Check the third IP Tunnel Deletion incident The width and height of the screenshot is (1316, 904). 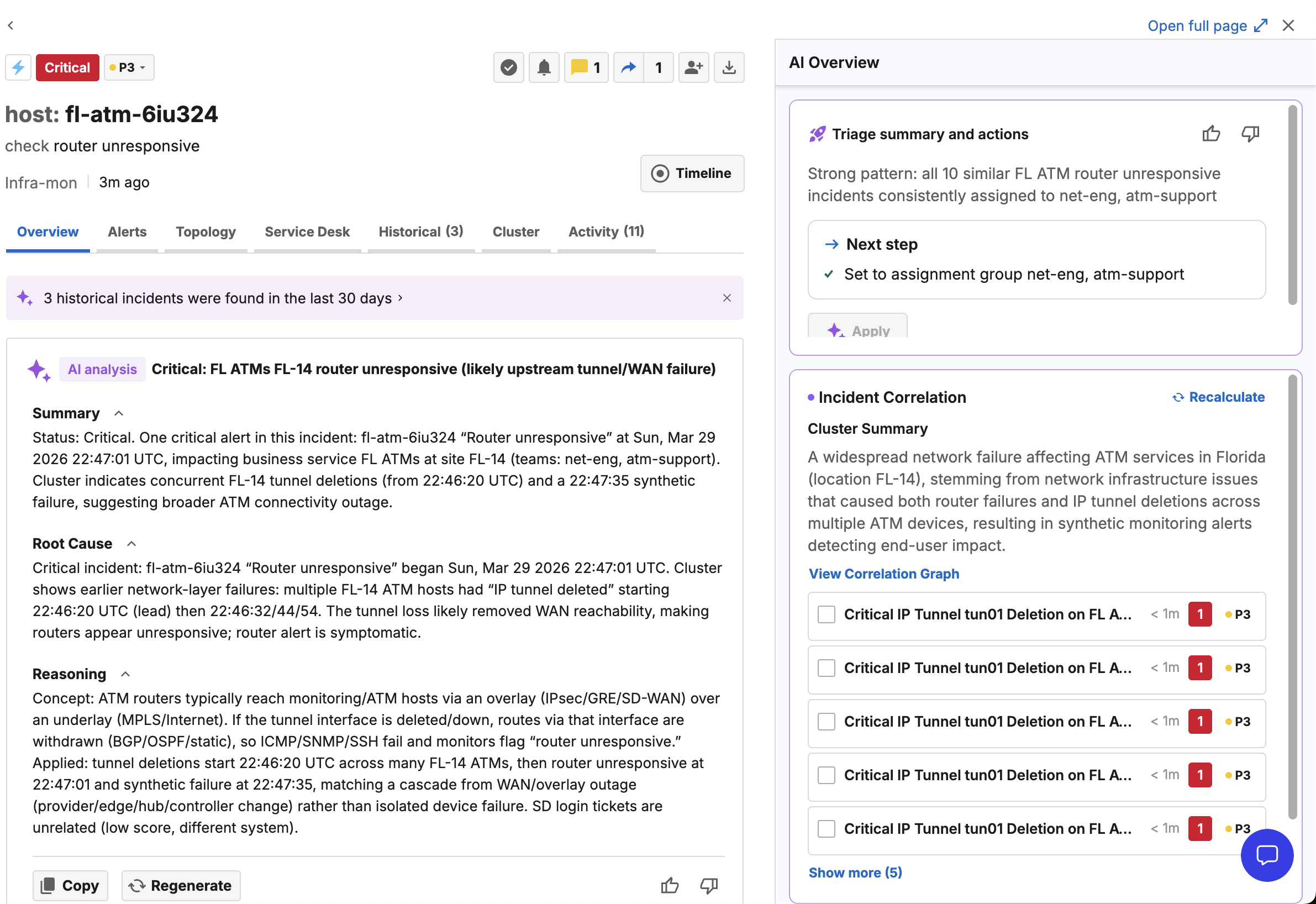pyautogui.click(x=826, y=722)
